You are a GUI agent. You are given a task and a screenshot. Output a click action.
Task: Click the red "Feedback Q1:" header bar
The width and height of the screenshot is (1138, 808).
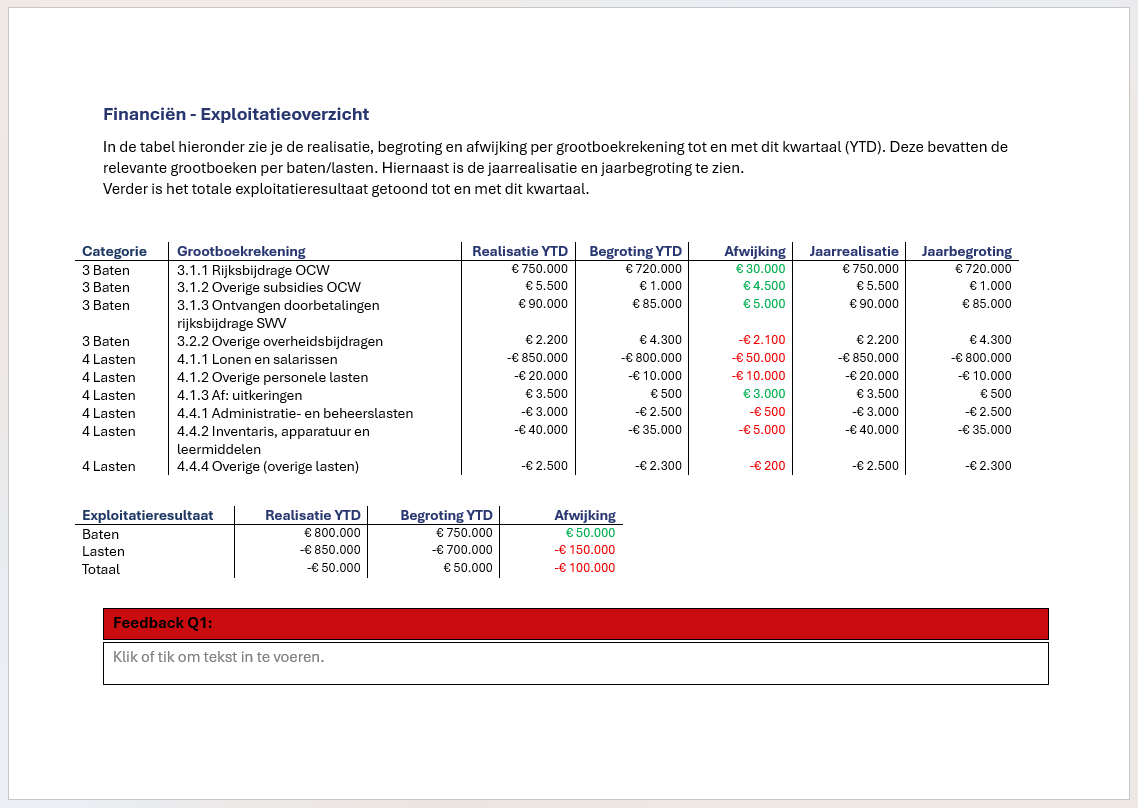[x=575, y=624]
